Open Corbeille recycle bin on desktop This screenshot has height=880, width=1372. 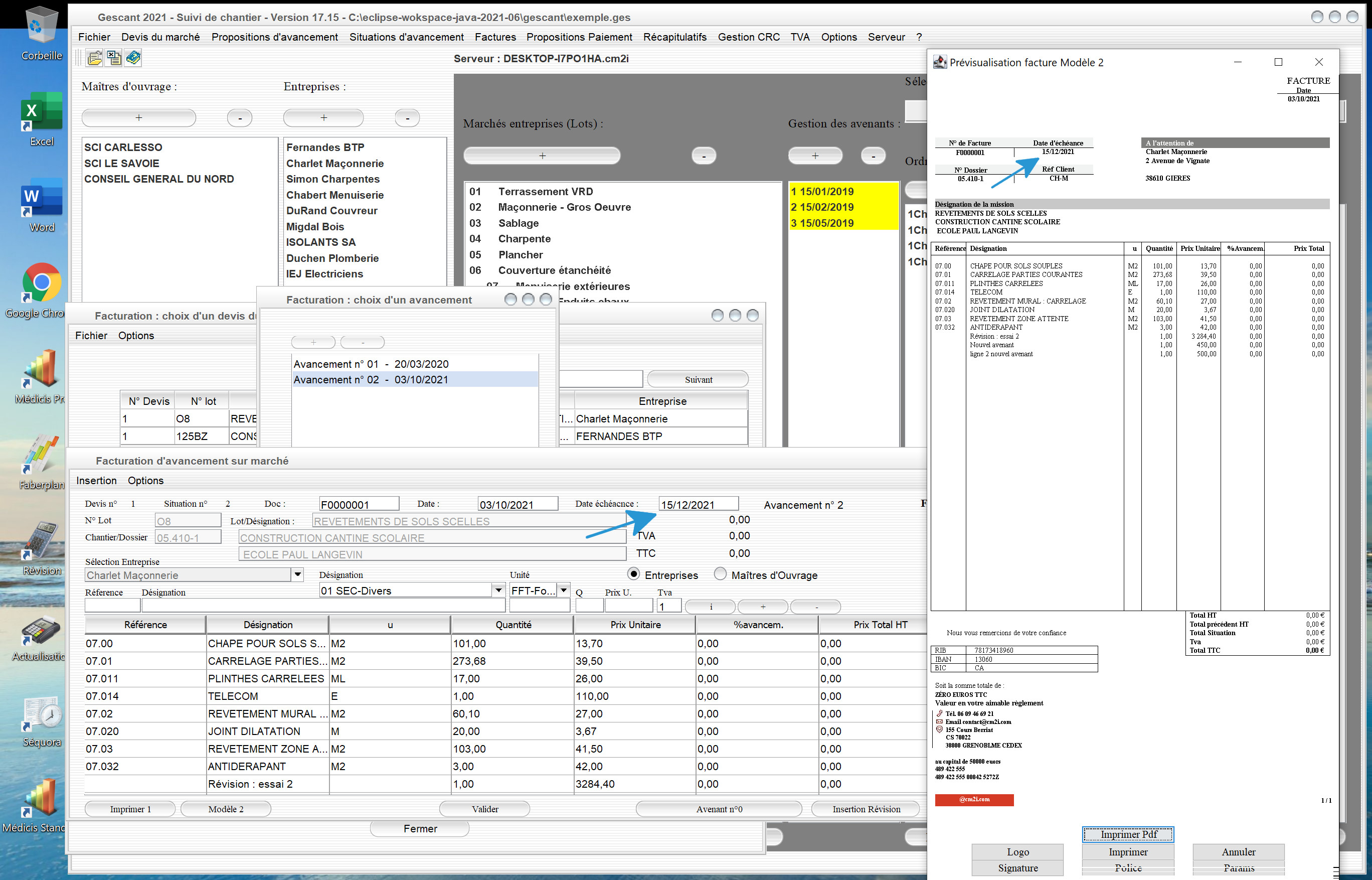(41, 33)
